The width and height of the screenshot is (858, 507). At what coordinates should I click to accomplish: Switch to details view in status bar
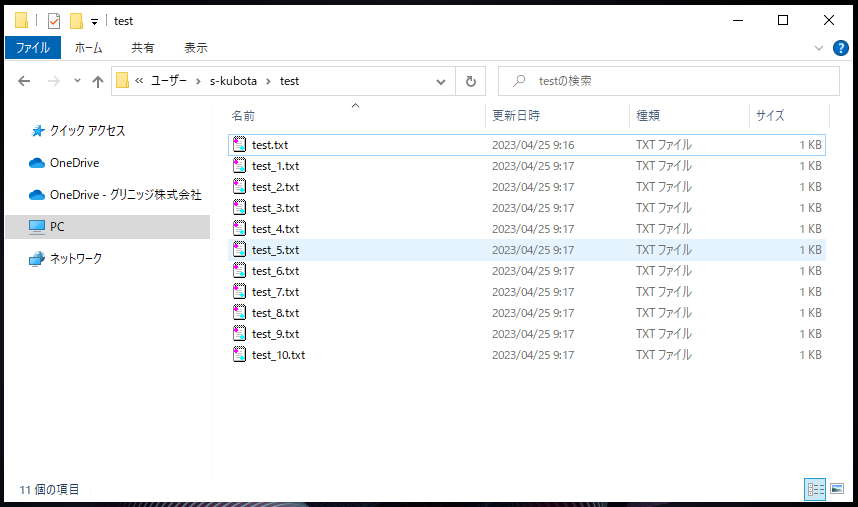point(815,489)
